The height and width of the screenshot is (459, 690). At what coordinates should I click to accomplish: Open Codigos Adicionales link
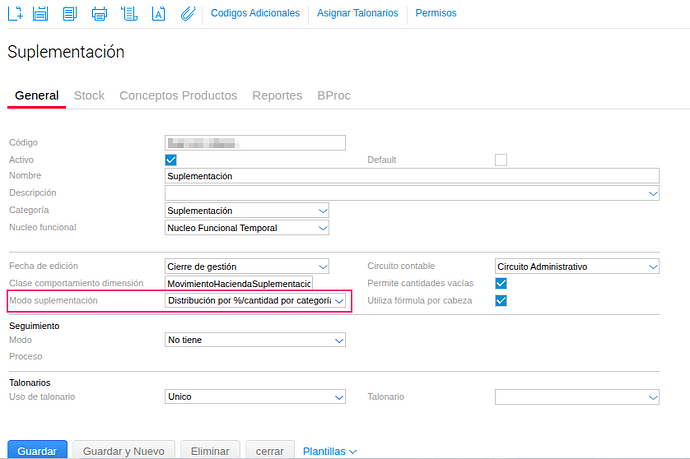click(255, 13)
